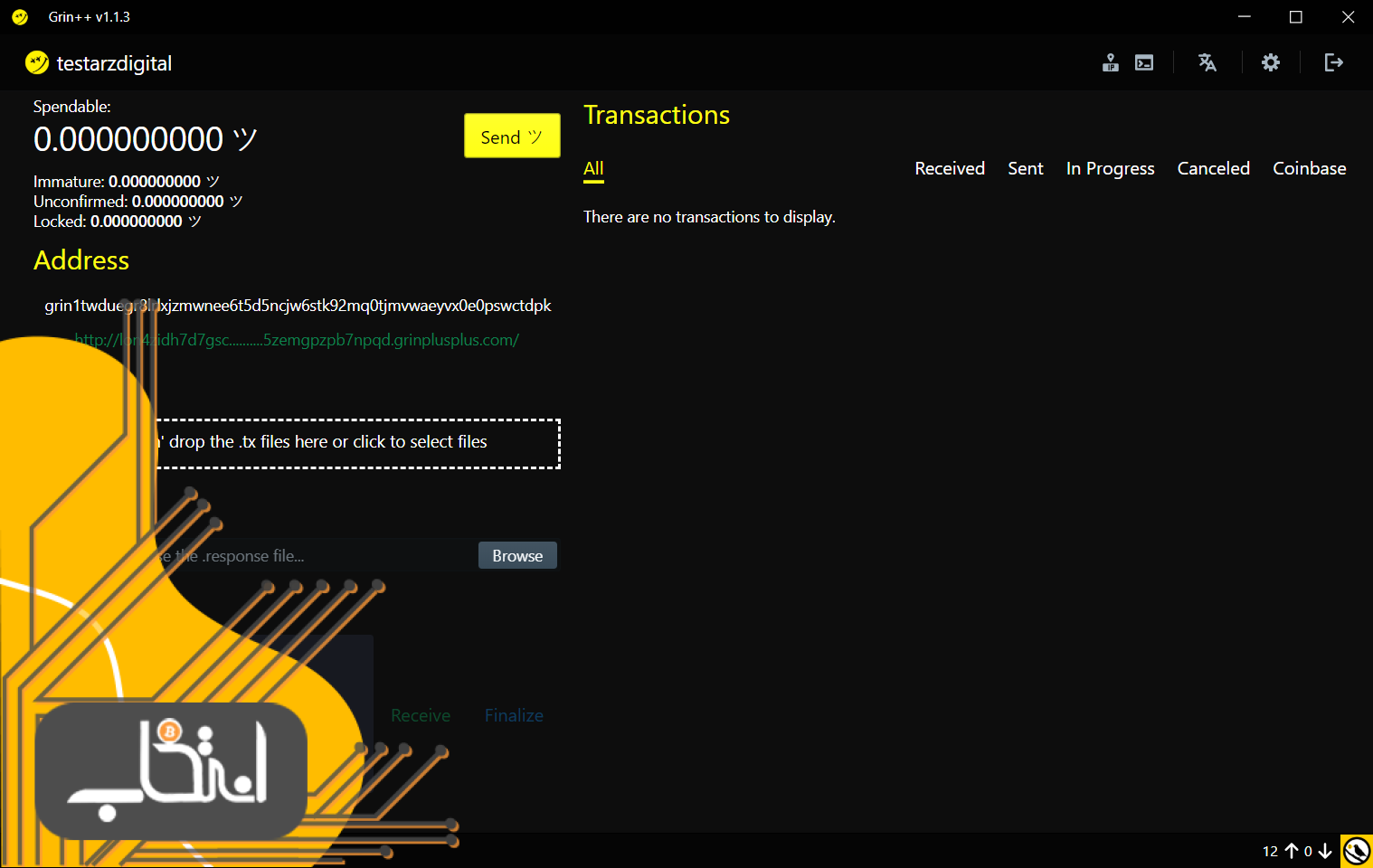1373x868 pixels.
Task: Click the Immature balance line
Action: [127, 182]
